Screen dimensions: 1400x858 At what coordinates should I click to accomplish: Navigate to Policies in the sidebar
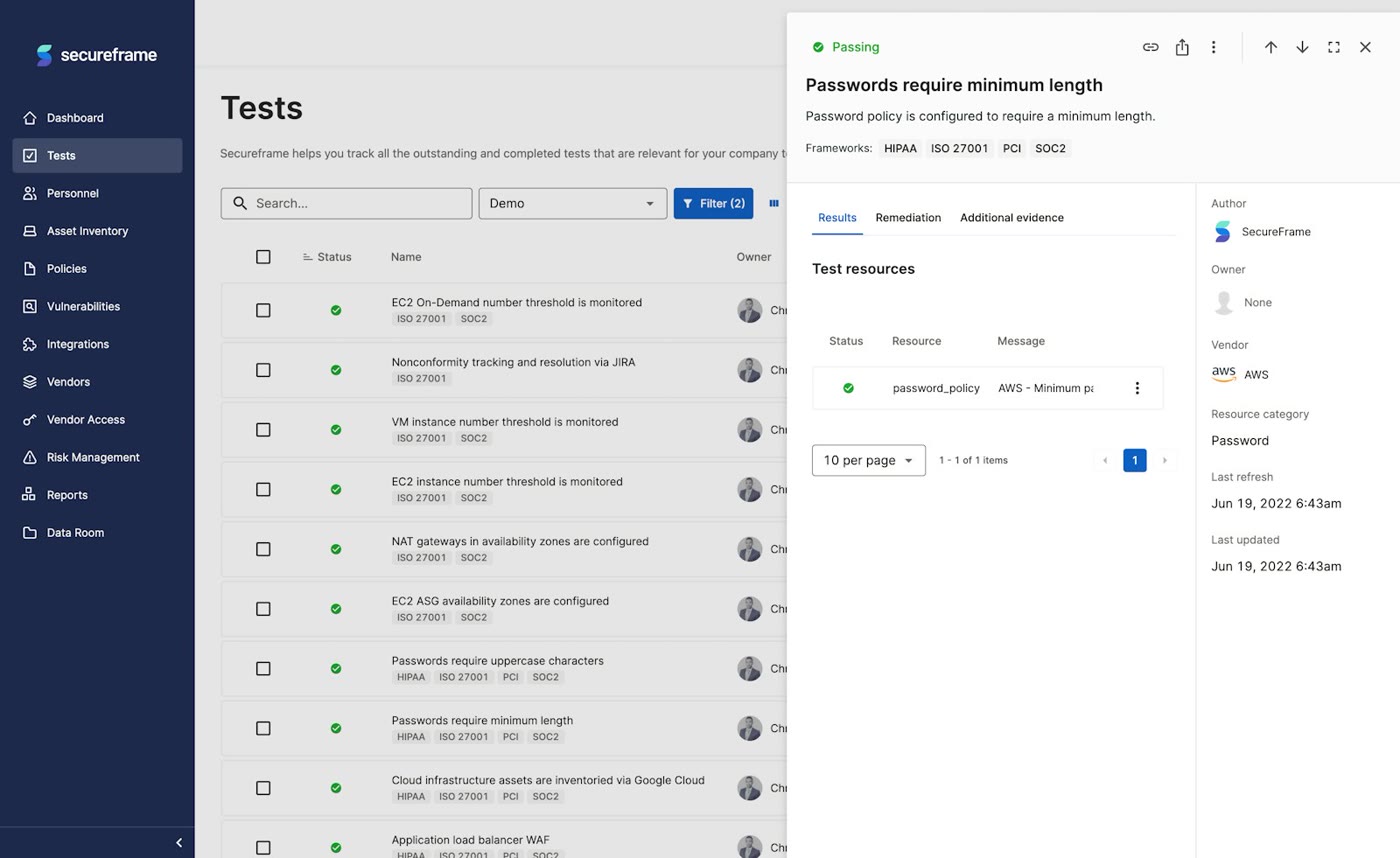[97, 269]
